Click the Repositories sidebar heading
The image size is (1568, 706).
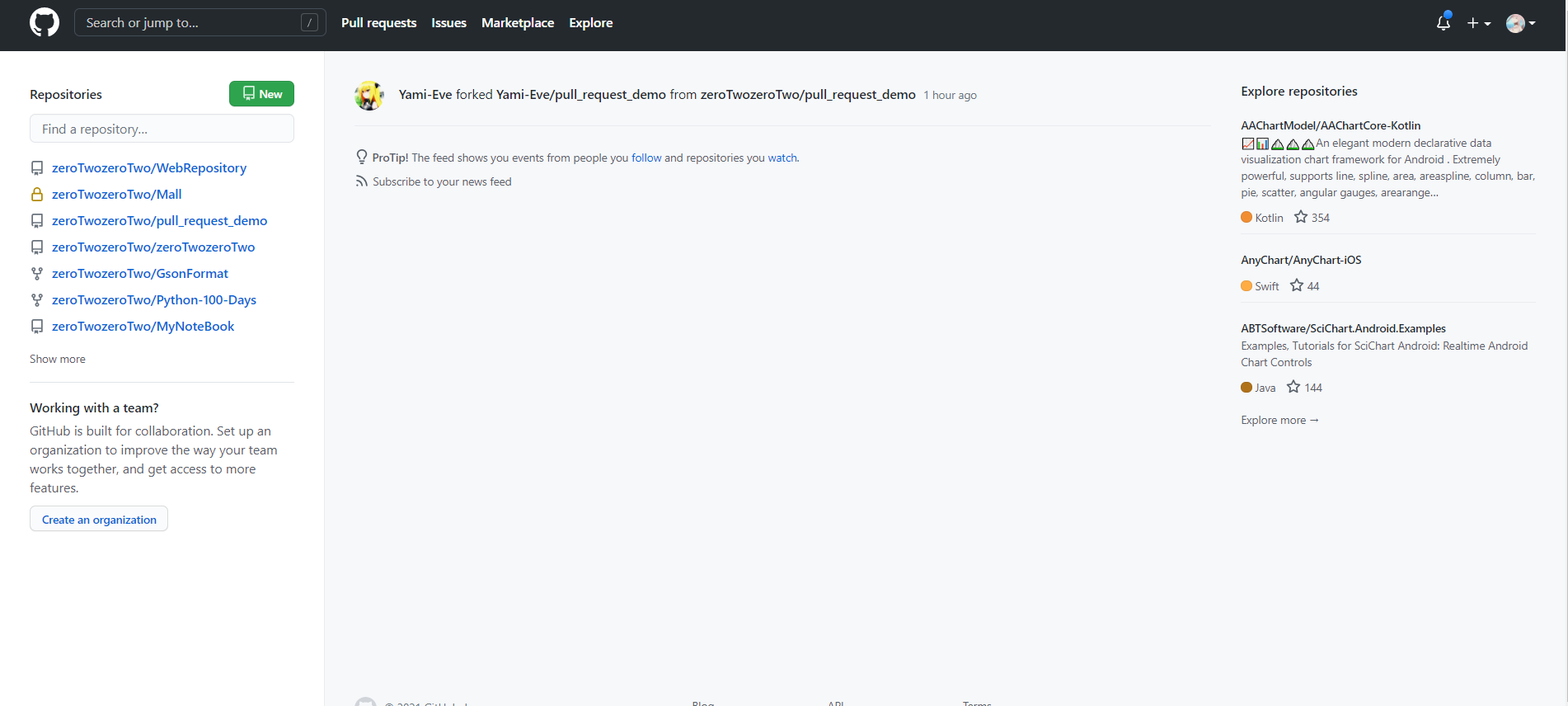(66, 94)
